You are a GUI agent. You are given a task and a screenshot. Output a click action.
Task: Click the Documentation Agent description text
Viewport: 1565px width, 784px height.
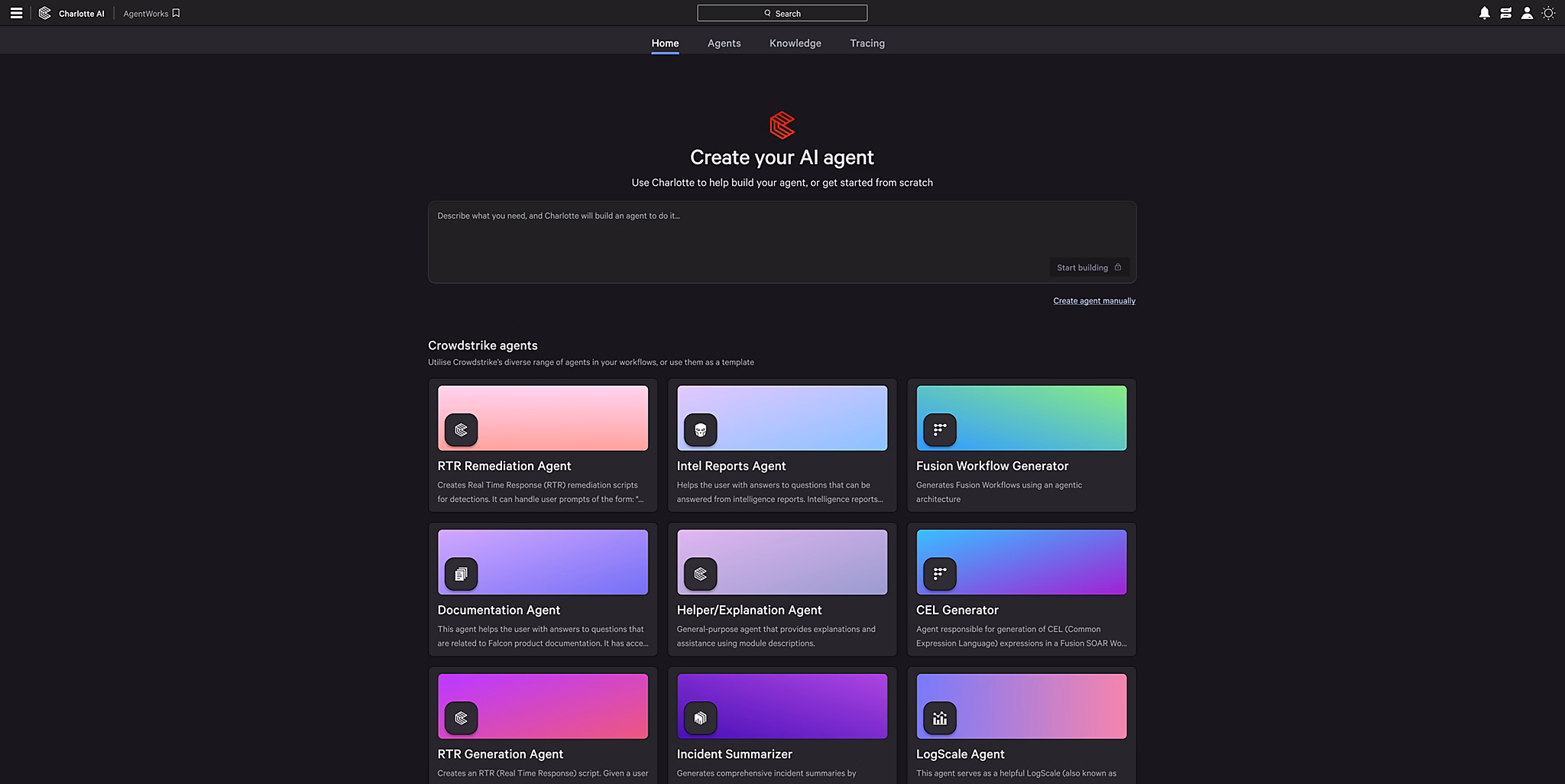(x=543, y=637)
